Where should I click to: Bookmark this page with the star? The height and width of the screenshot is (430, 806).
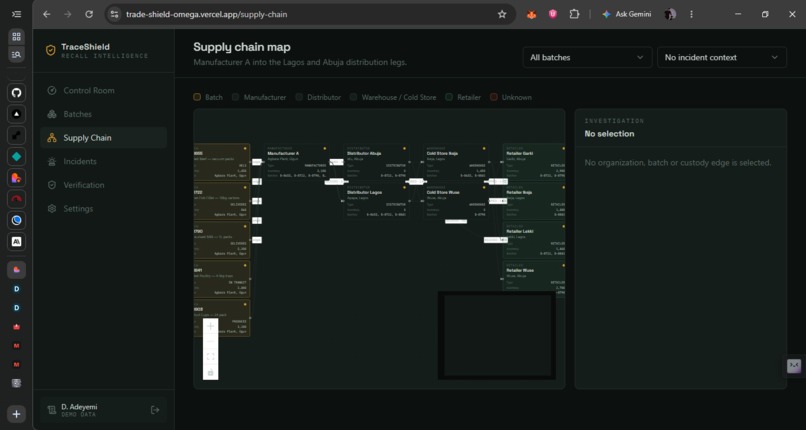pyautogui.click(x=502, y=14)
